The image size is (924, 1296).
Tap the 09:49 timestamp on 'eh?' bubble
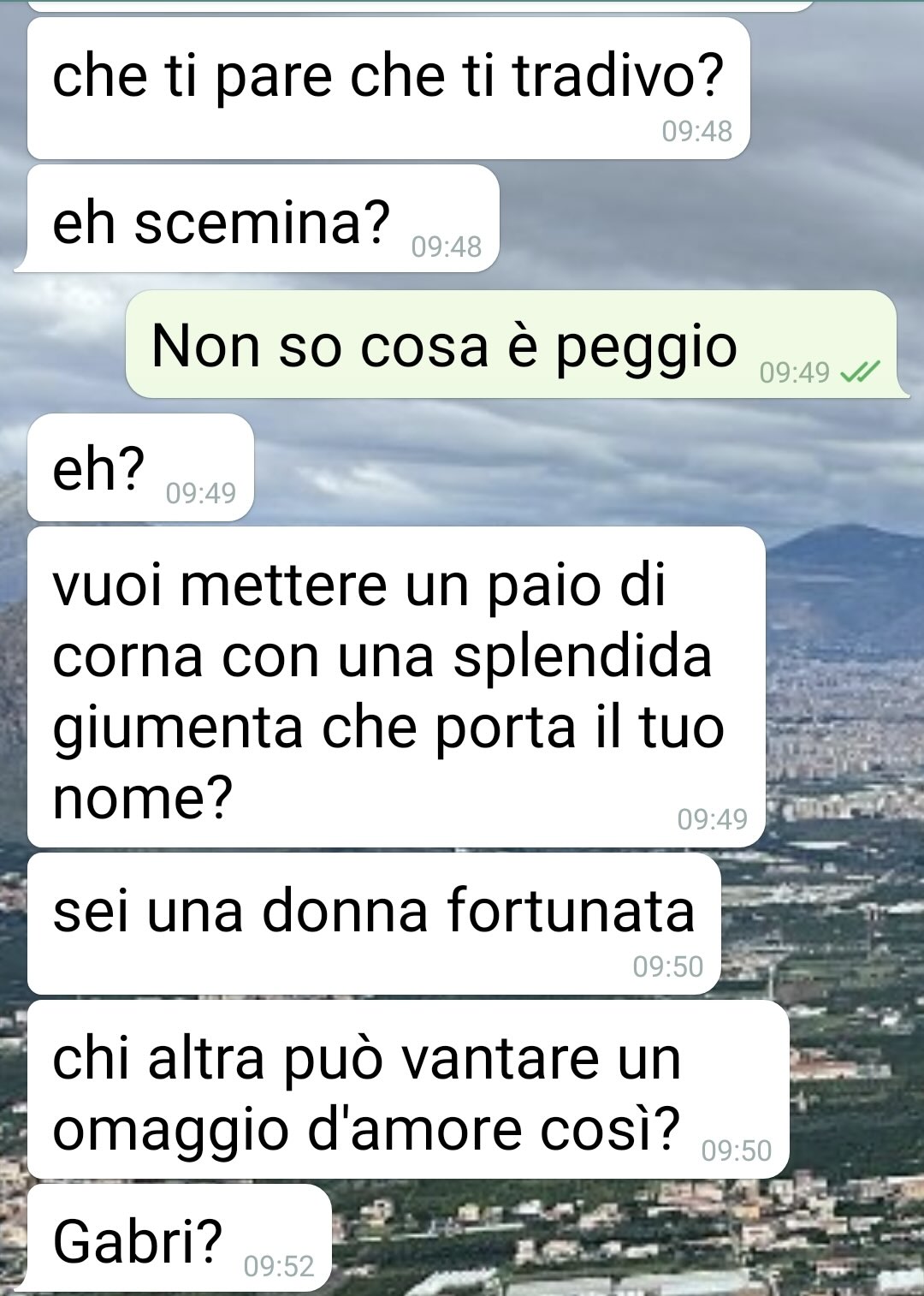pyautogui.click(x=201, y=493)
